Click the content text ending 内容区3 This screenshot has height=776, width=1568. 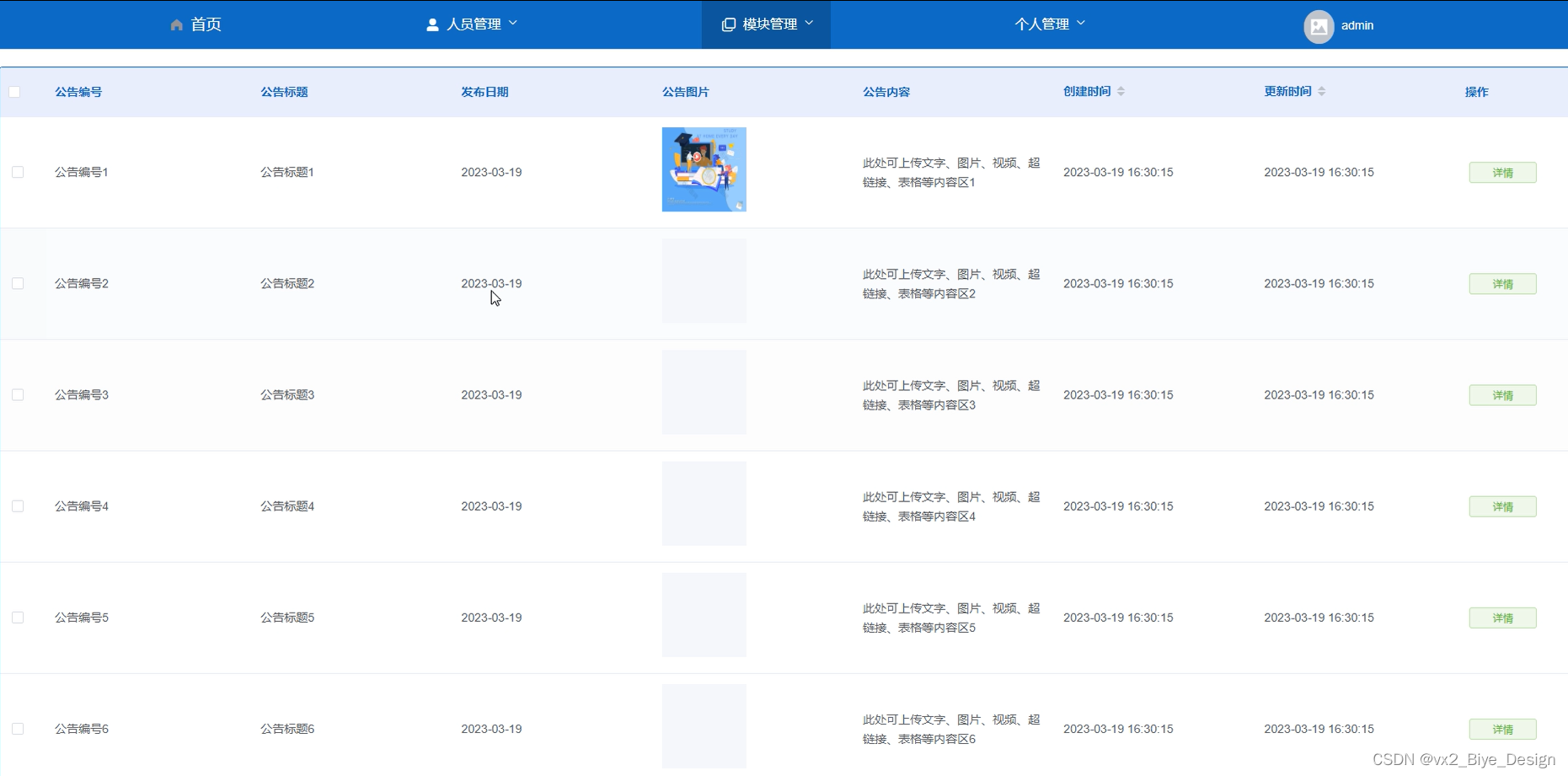[x=951, y=394]
